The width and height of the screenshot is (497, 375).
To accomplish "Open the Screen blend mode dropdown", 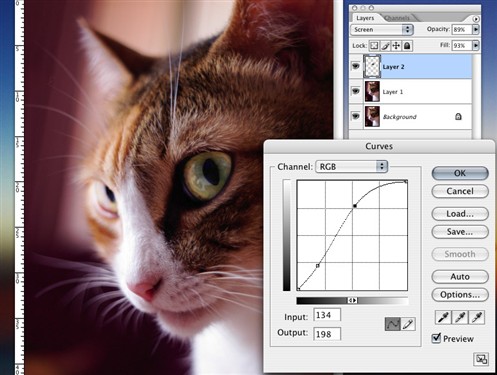I will tap(382, 30).
